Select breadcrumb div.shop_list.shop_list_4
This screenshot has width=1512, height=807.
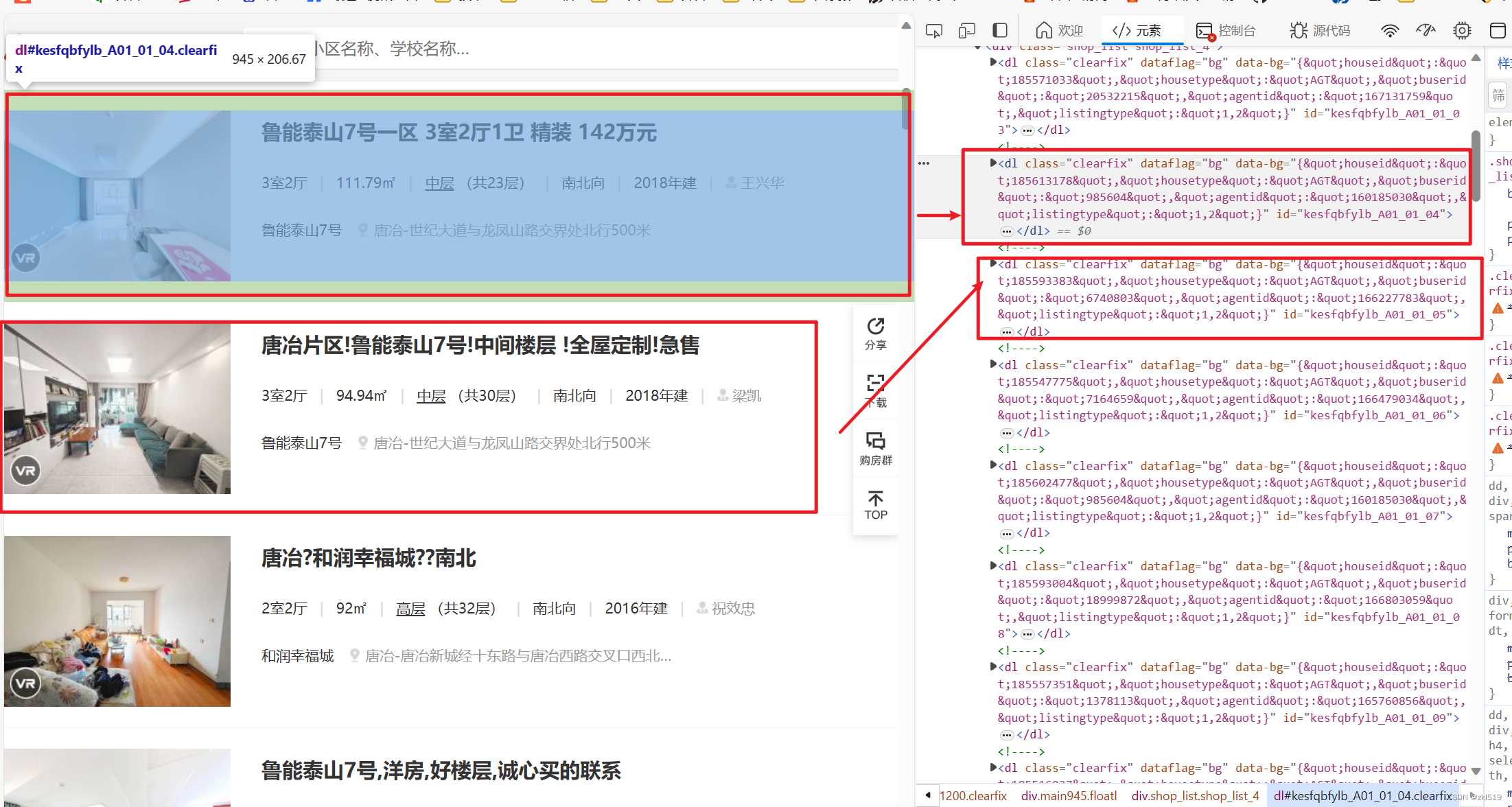coord(1195,796)
